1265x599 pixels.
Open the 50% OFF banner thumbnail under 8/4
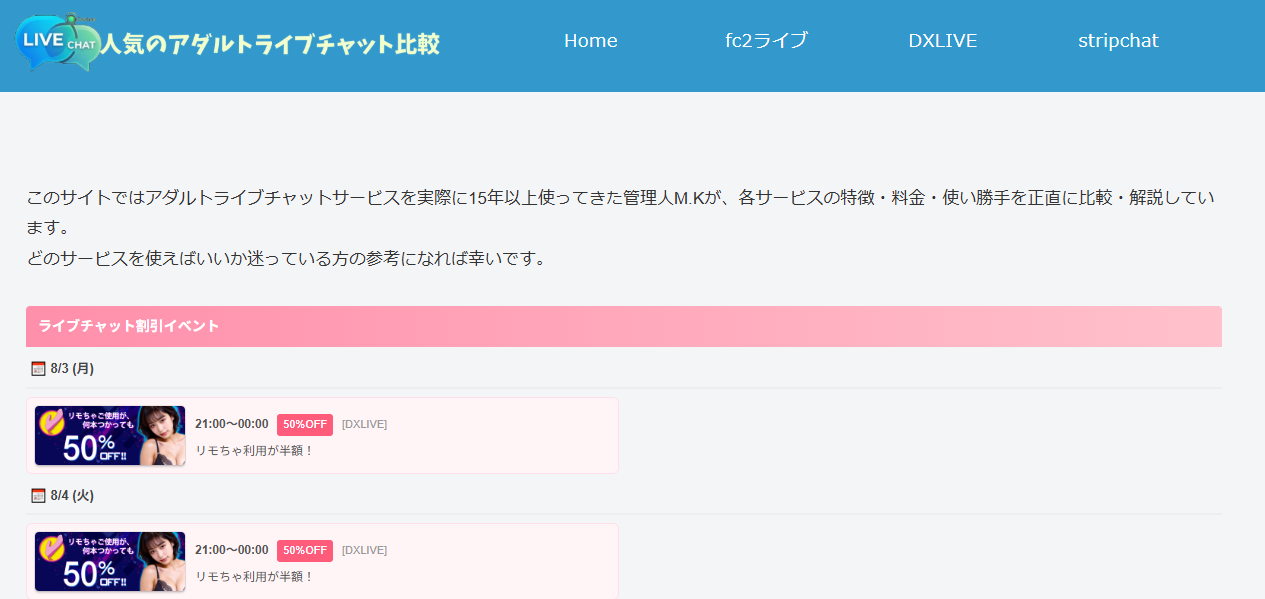(x=110, y=562)
